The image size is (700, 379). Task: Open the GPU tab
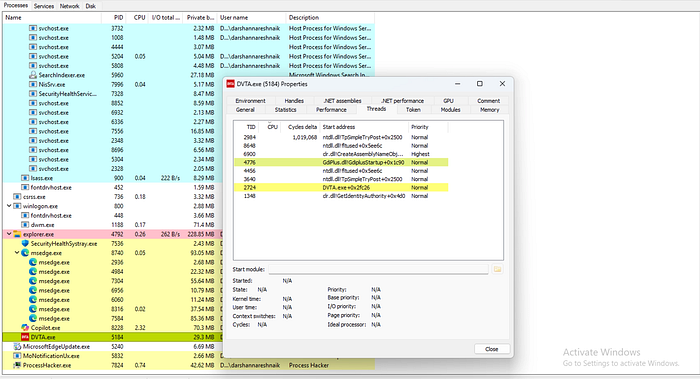(x=448, y=101)
